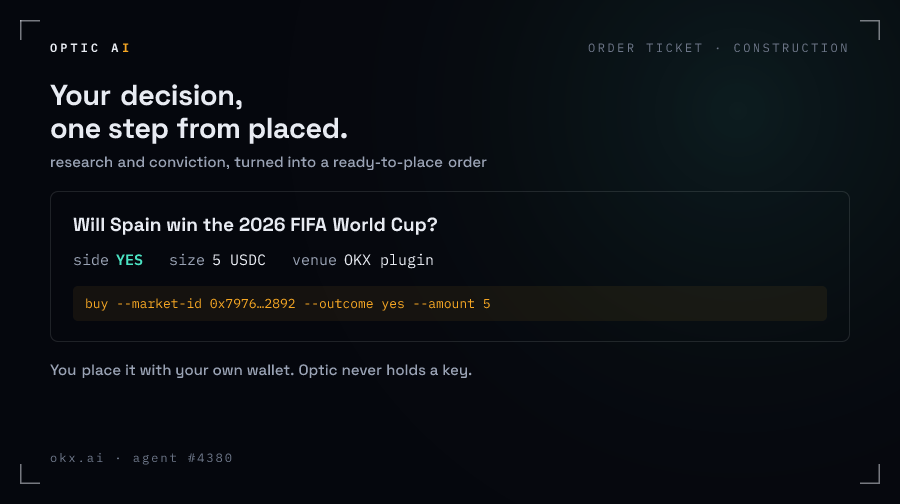Click the OKX plugin venue value

tap(389, 260)
